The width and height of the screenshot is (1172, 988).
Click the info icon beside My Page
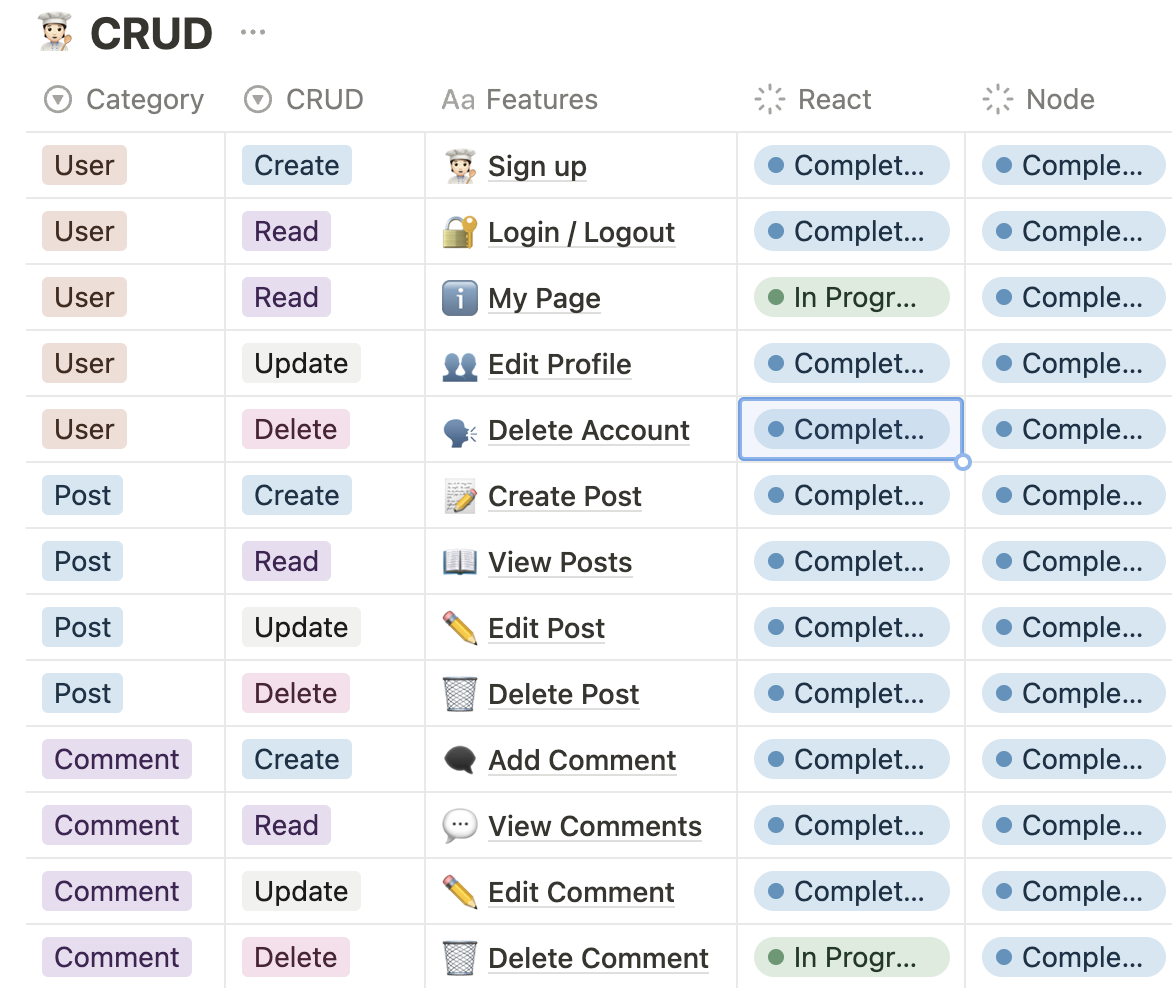coord(460,297)
